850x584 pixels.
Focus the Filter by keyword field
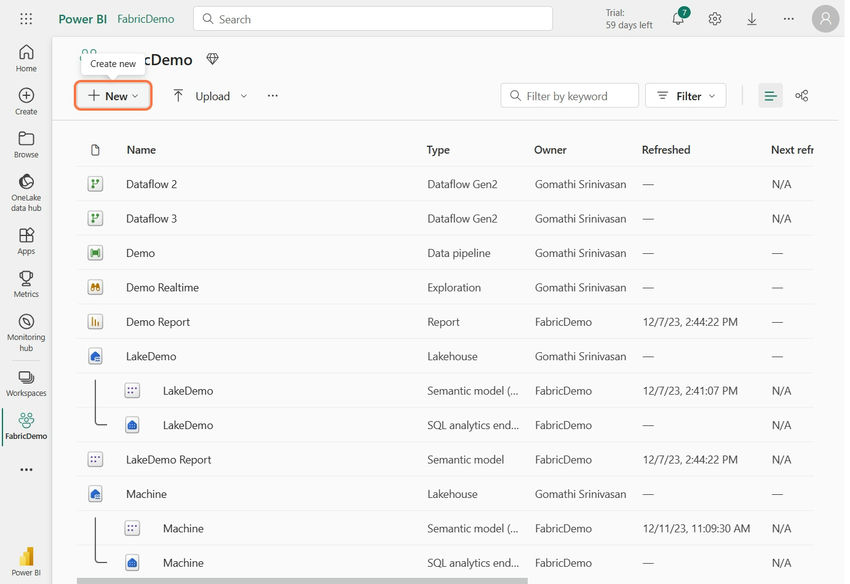(x=570, y=96)
